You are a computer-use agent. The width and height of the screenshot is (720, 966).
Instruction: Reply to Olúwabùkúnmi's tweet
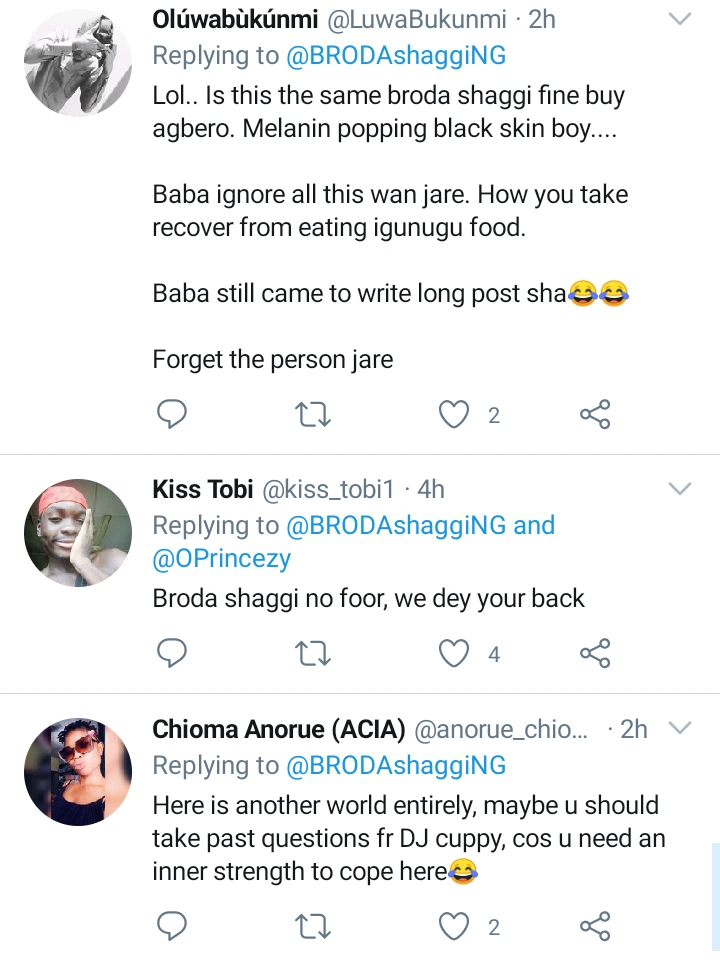(173, 414)
